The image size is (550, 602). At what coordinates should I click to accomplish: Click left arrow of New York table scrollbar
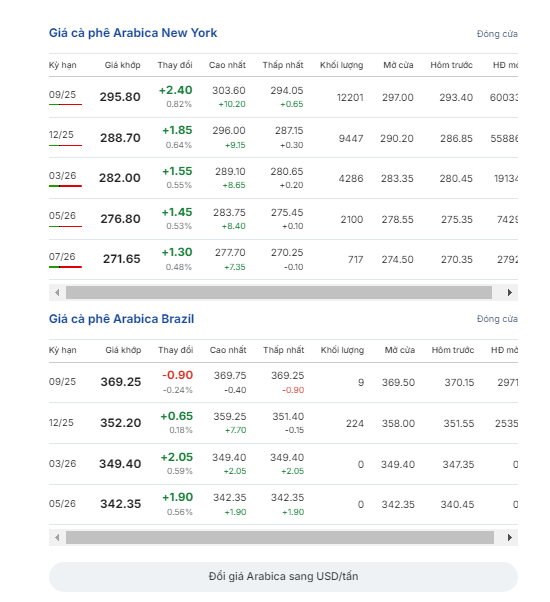pos(57,293)
